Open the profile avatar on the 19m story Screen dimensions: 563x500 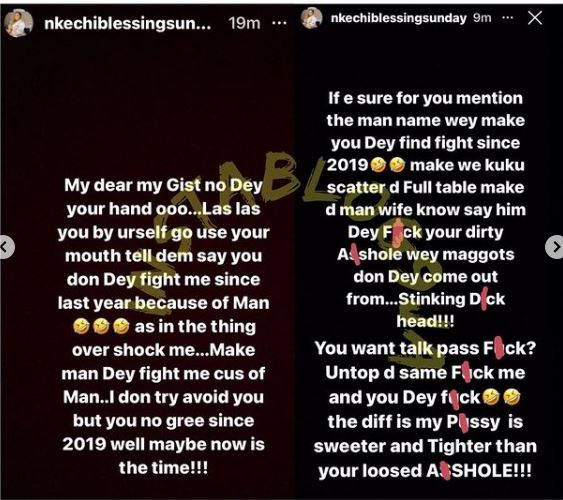18,23
